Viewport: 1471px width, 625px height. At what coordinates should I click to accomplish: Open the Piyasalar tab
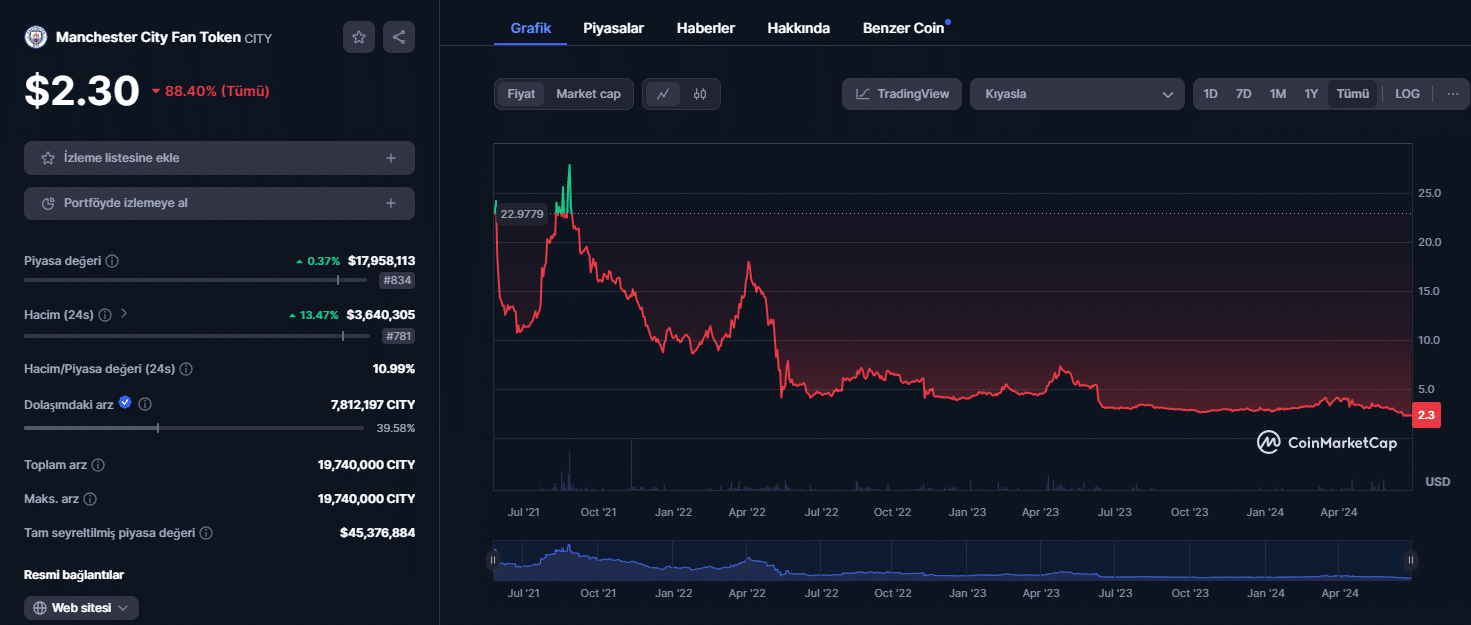click(x=613, y=28)
